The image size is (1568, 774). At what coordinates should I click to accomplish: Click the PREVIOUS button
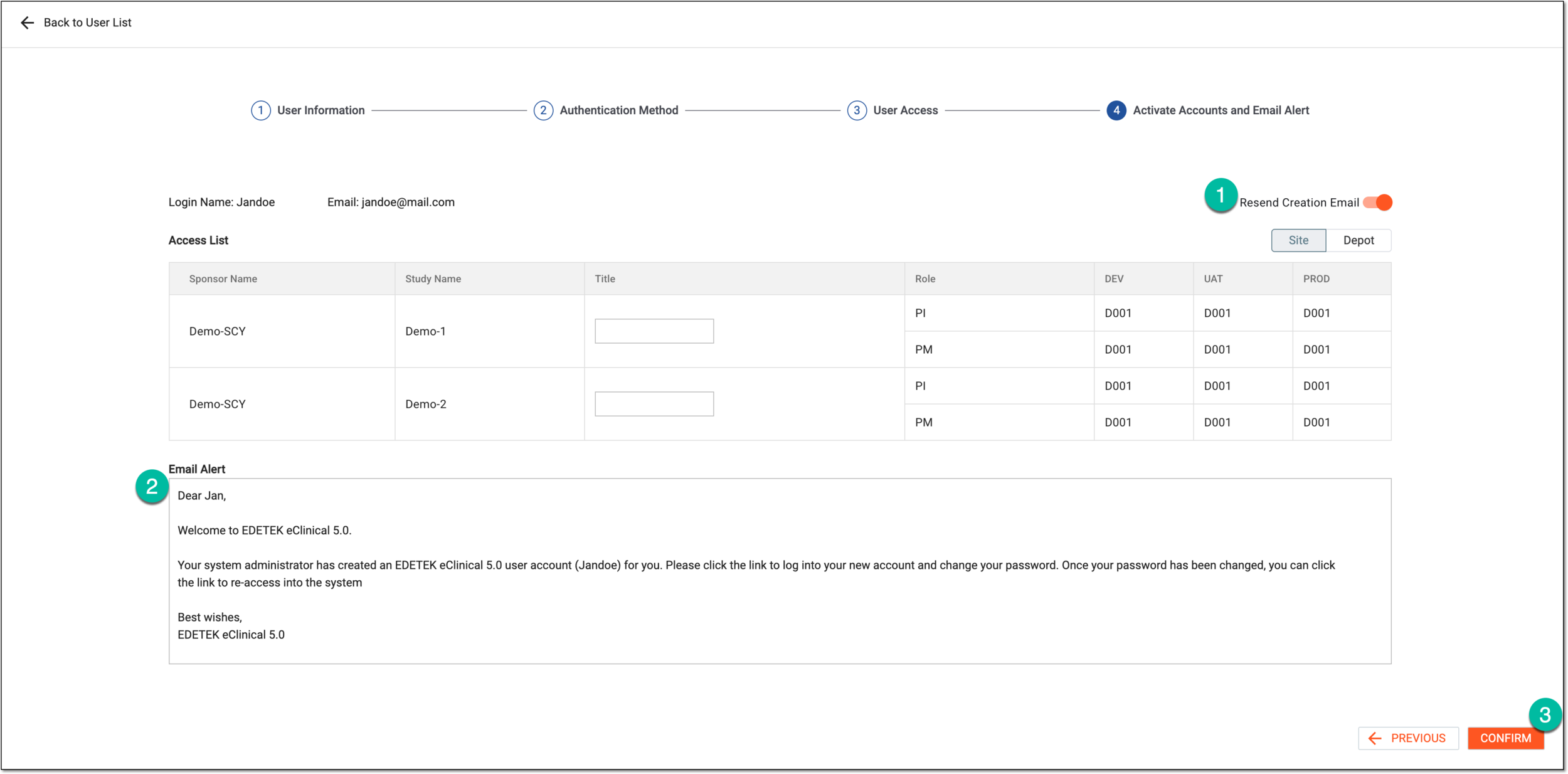click(x=1408, y=738)
